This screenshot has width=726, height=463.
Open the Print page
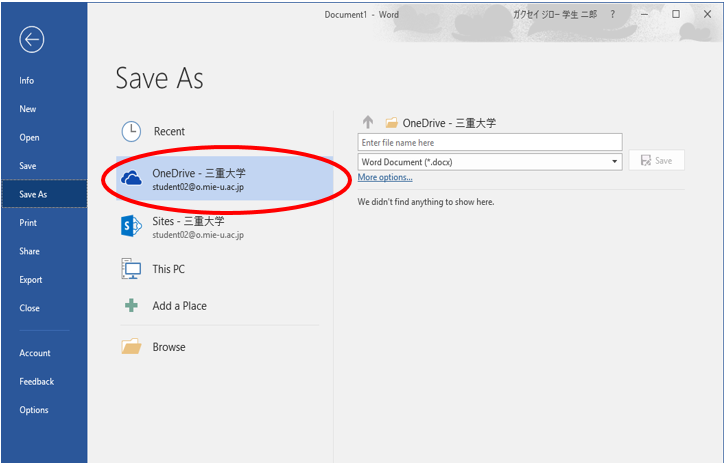[28, 223]
